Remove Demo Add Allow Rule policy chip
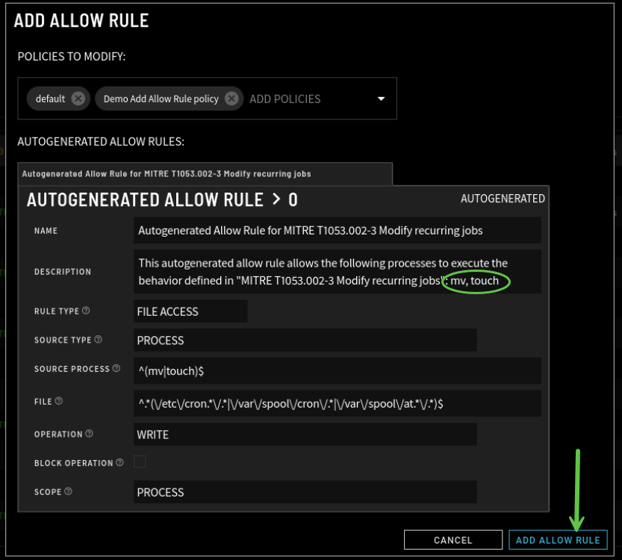Image resolution: width=622 pixels, height=560 pixels. point(232,98)
